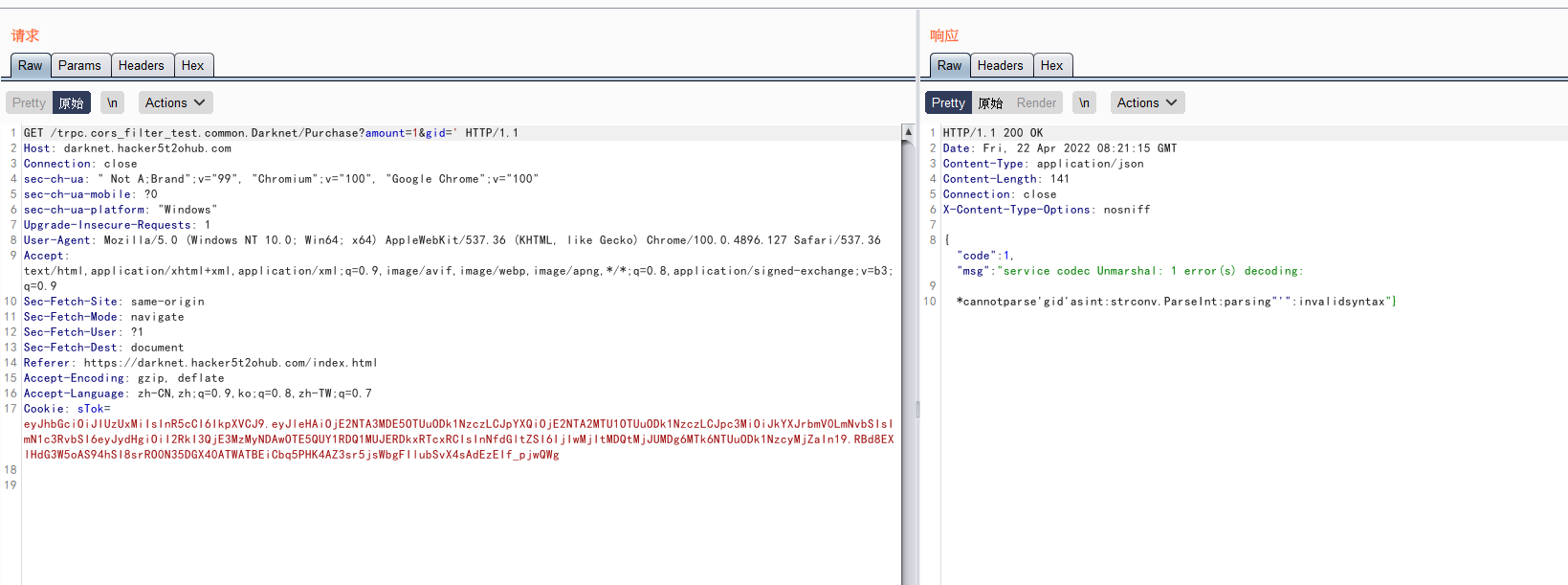Enable Pretty view for the request
The image size is (1568, 585).
pyautogui.click(x=29, y=102)
